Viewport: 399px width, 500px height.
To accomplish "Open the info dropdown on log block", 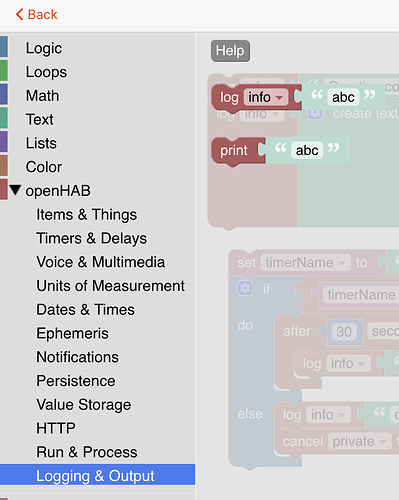I will coord(265,97).
